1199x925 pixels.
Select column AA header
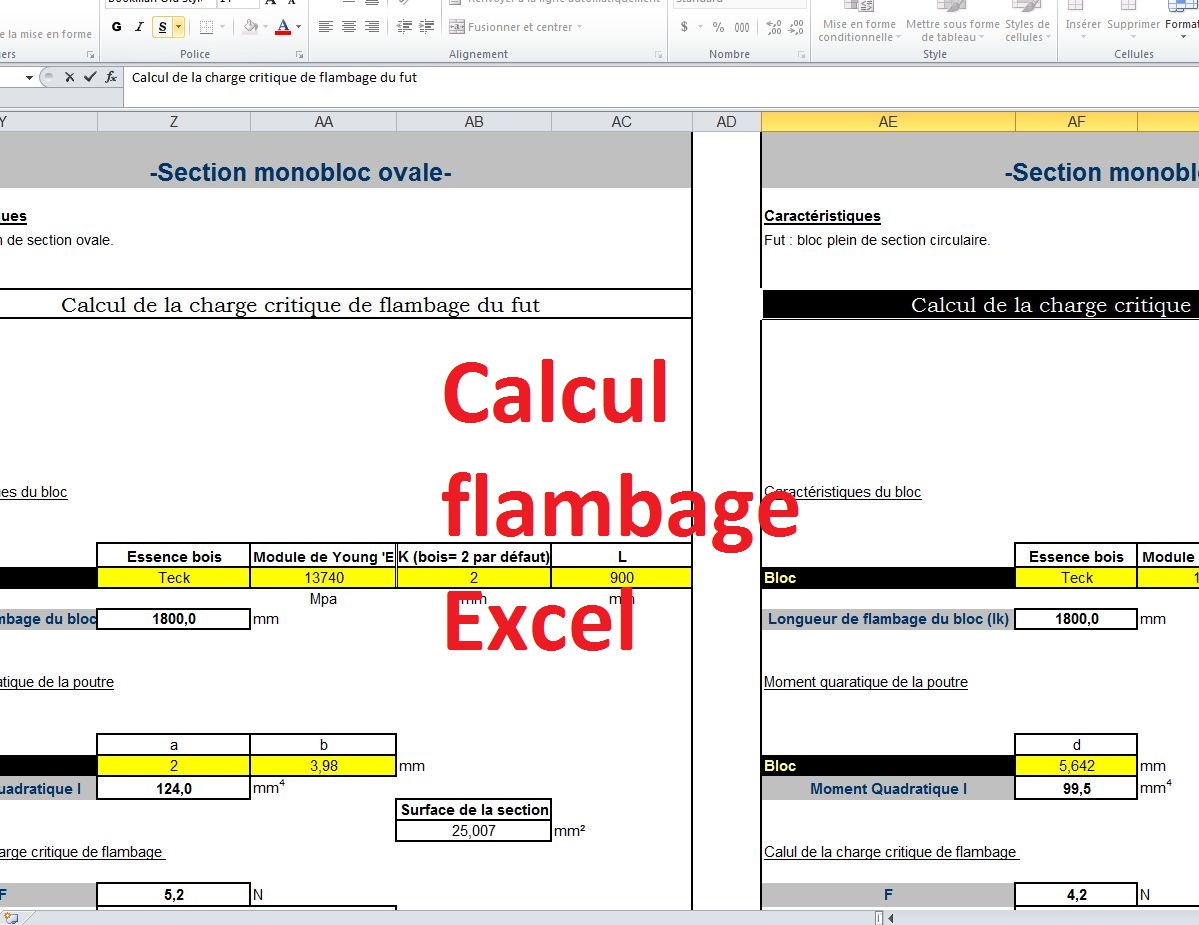point(323,122)
